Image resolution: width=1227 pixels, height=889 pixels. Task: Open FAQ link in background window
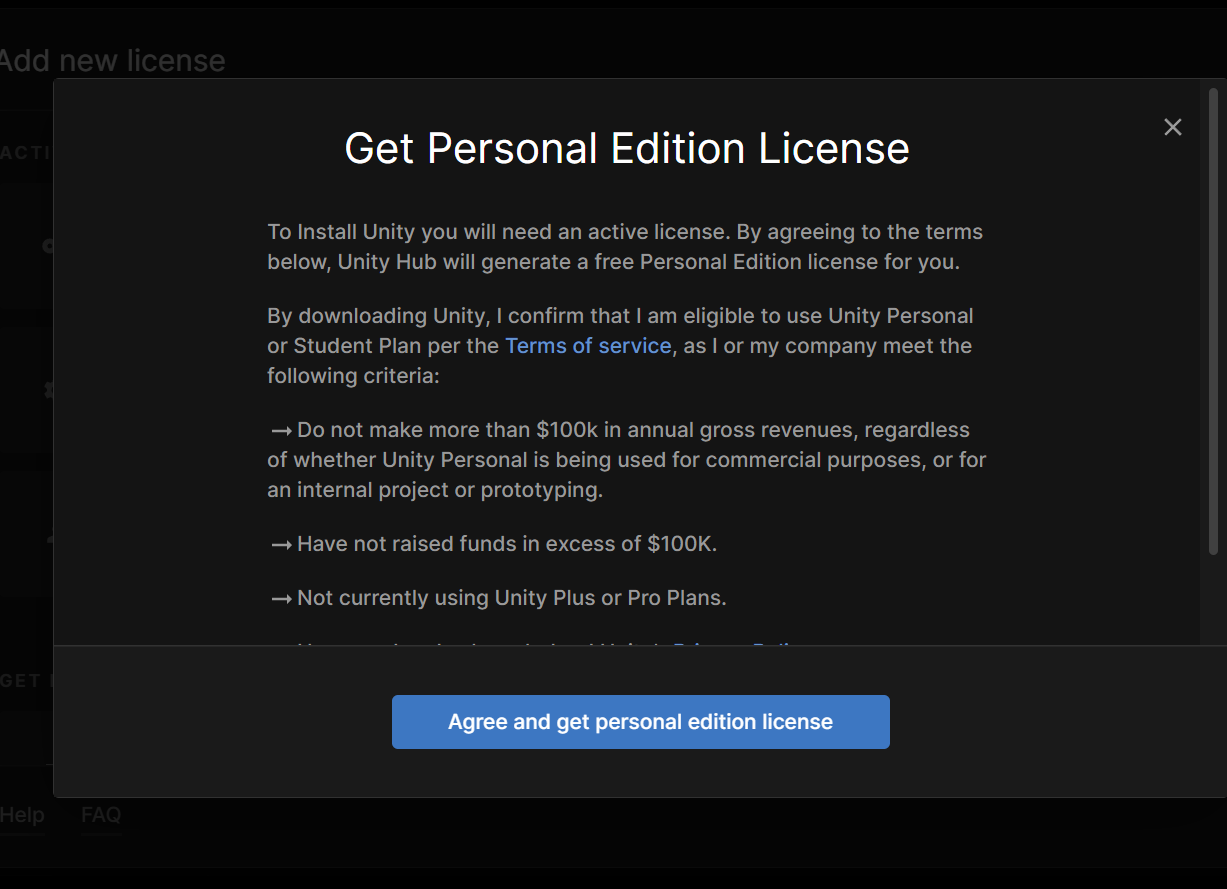pyautogui.click(x=101, y=815)
